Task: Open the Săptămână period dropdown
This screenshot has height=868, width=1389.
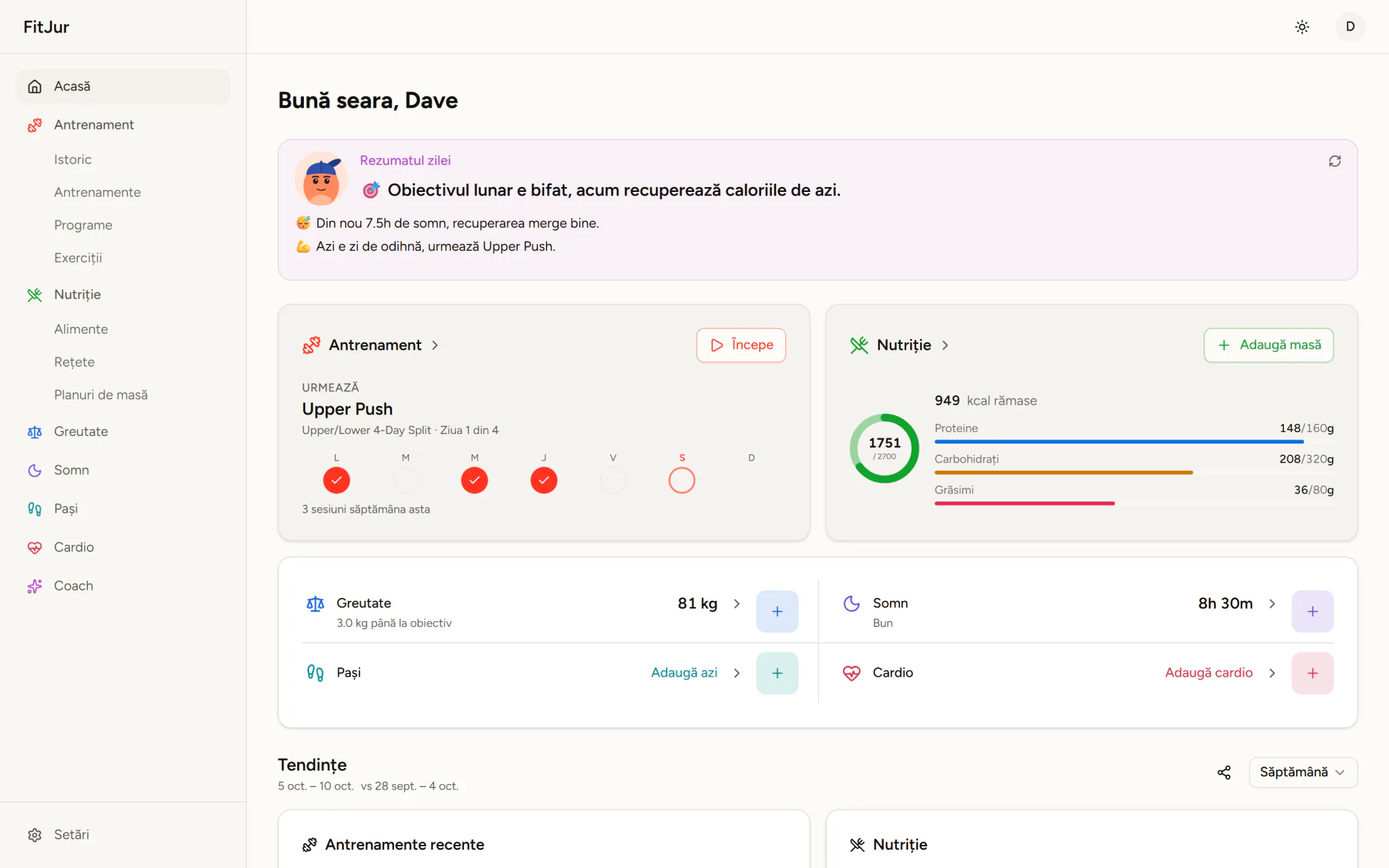Action: coord(1303,772)
